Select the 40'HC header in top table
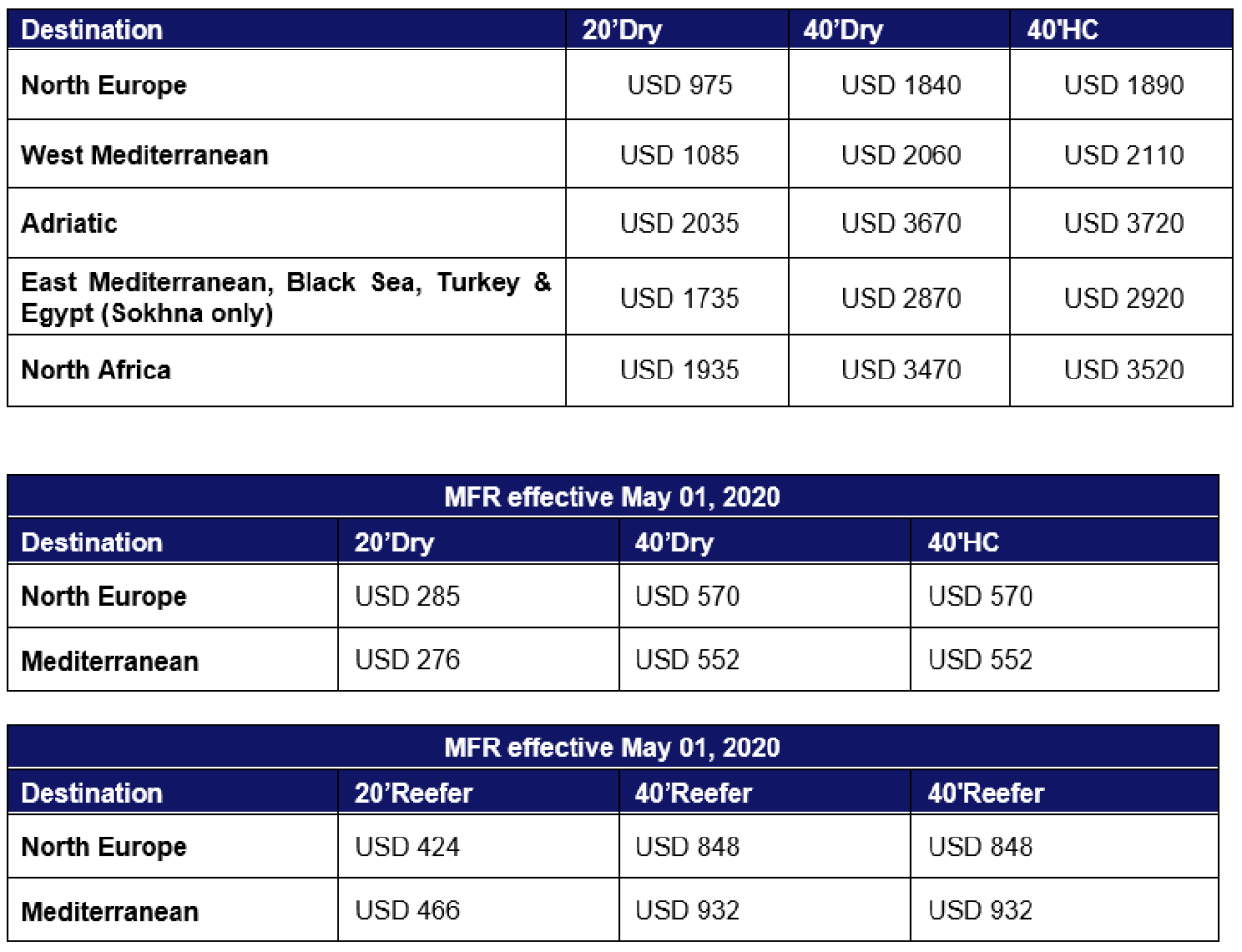The height and width of the screenshot is (952, 1242). 1062,30
